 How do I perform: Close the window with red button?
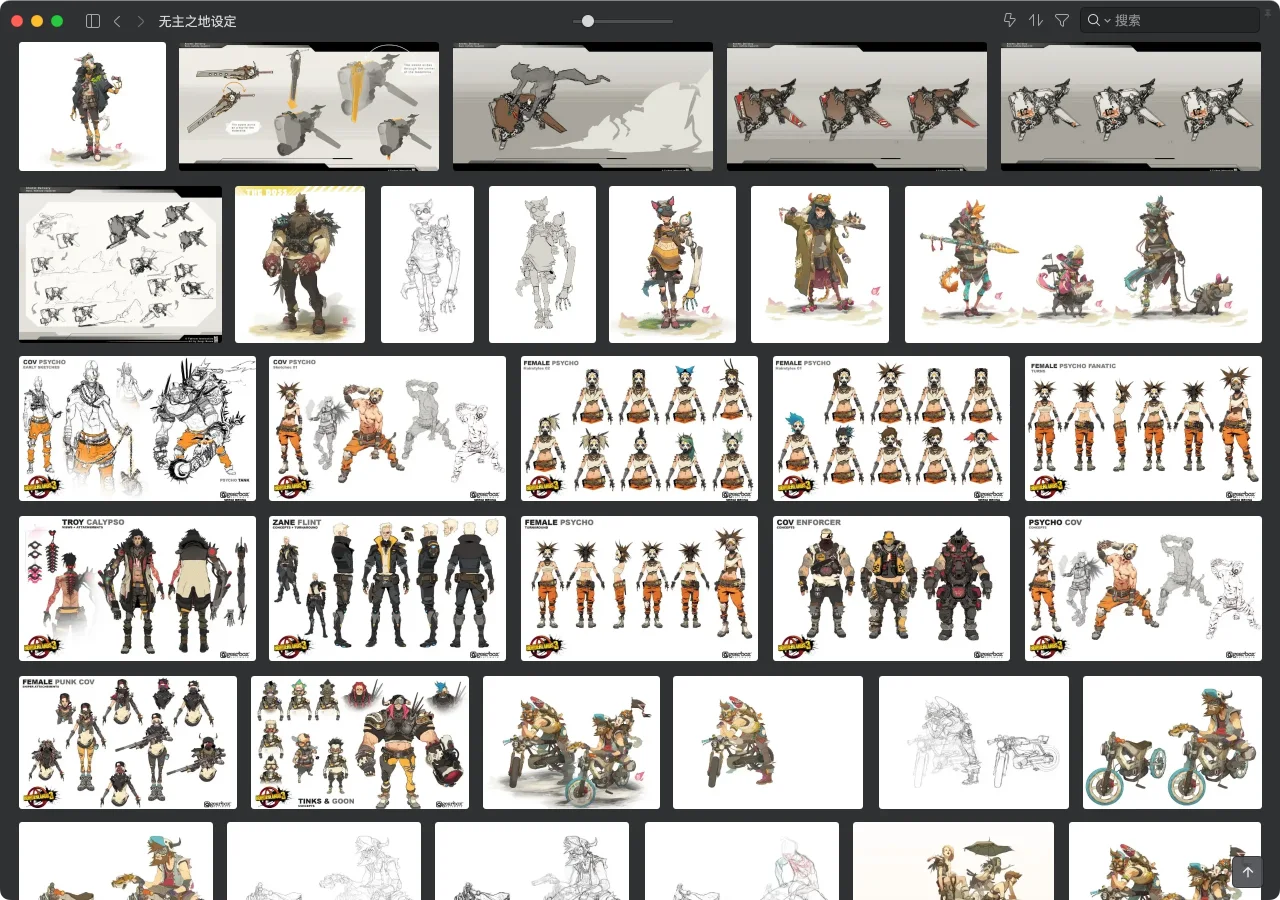tap(17, 21)
